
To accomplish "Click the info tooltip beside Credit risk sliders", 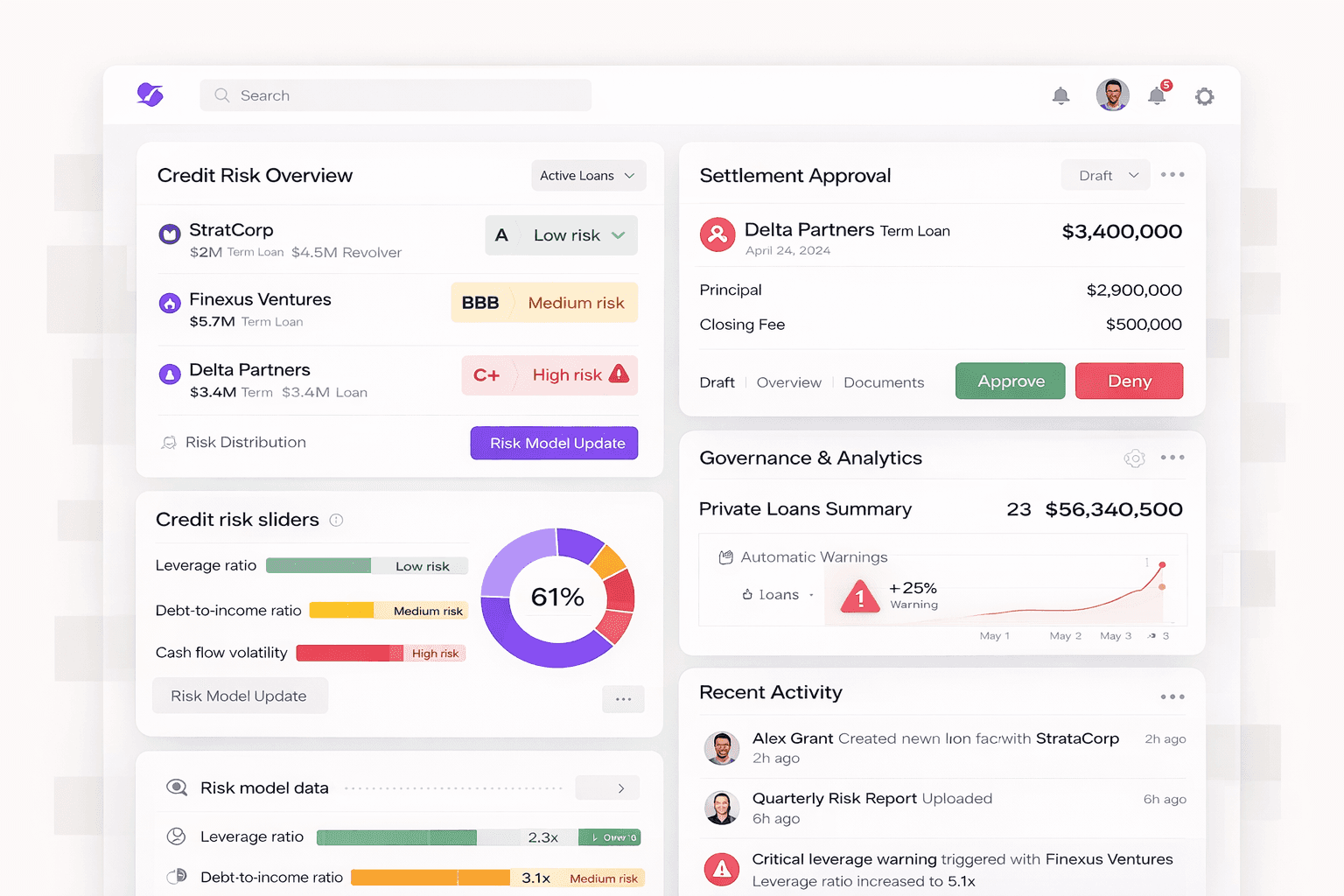I will pos(337,520).
